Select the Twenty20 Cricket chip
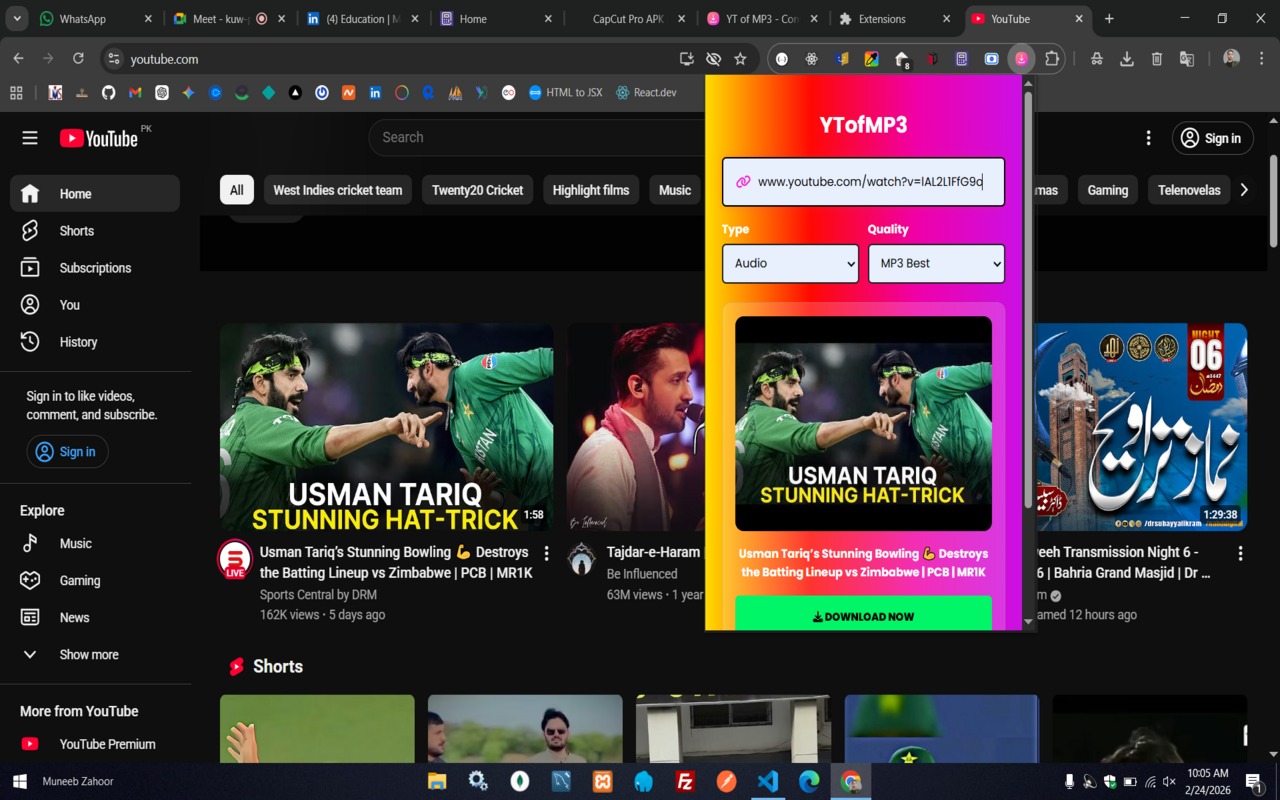The width and height of the screenshot is (1280, 800). point(478,190)
